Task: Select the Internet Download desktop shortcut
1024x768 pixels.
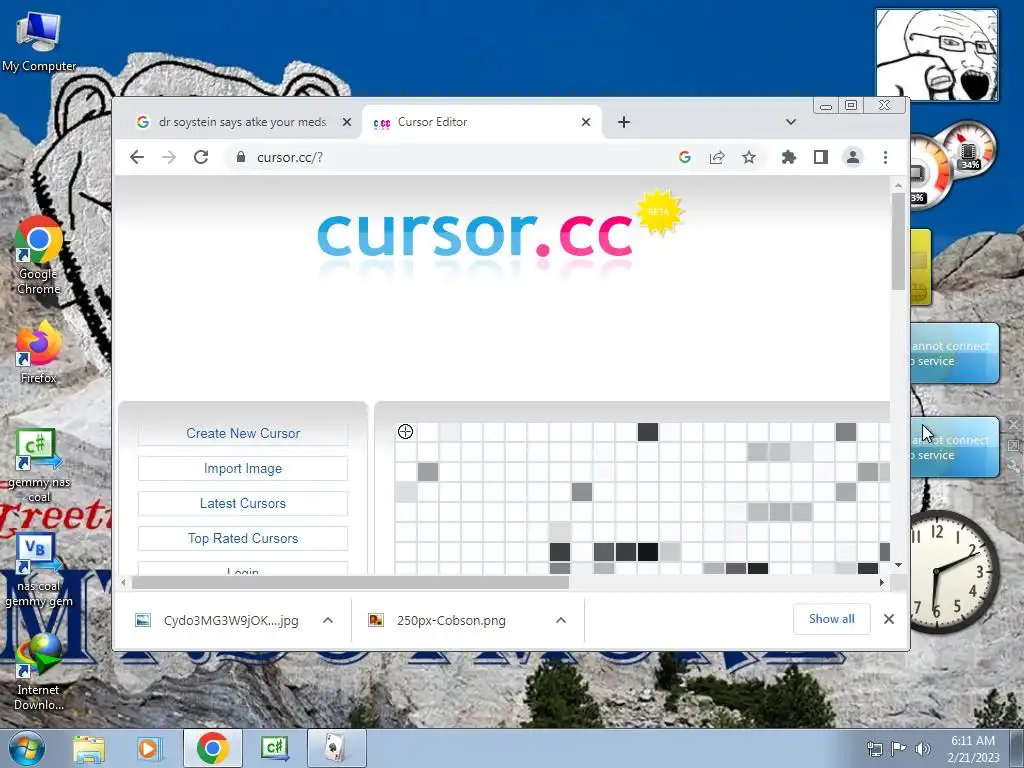Action: coord(39,673)
